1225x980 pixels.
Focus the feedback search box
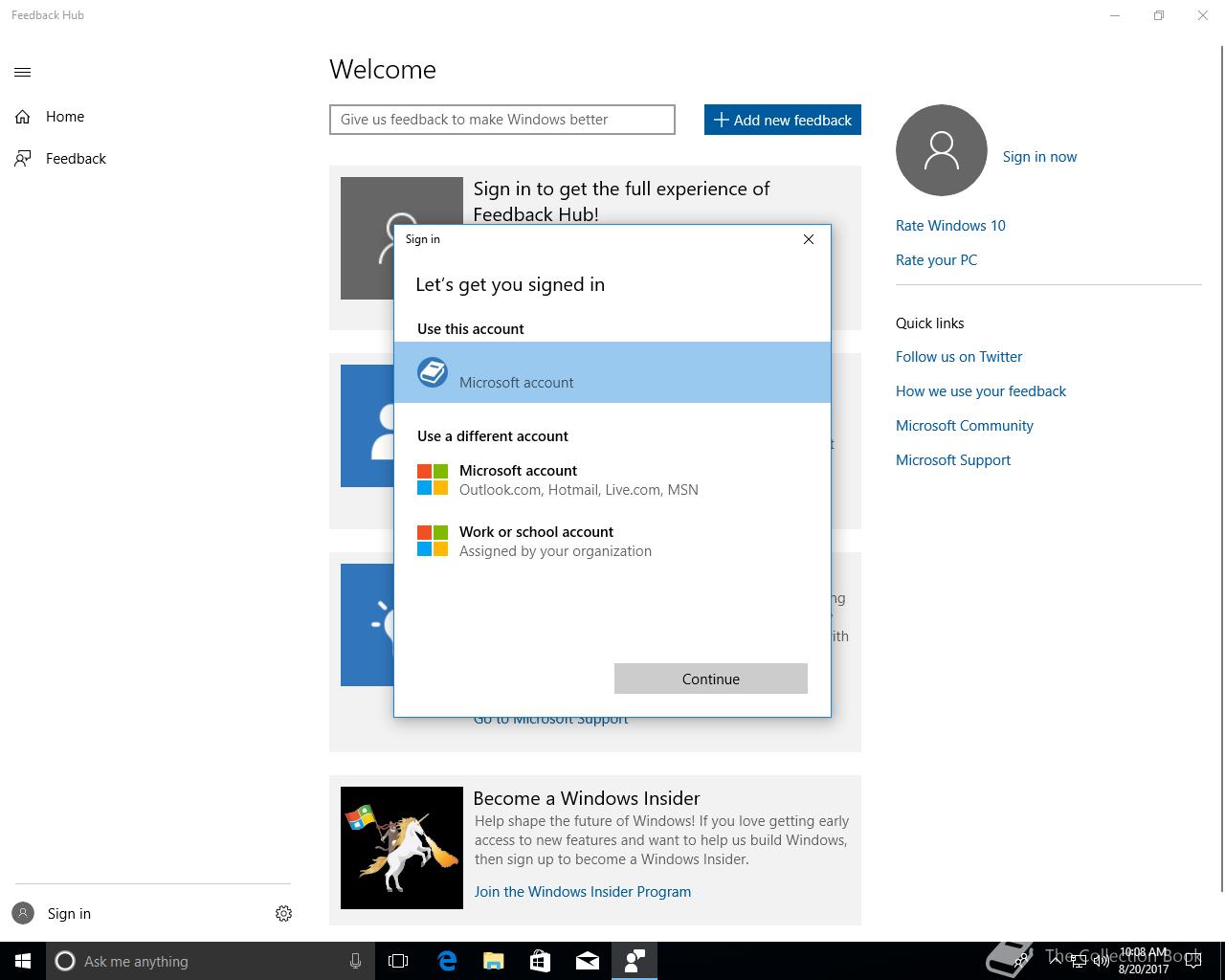502,120
